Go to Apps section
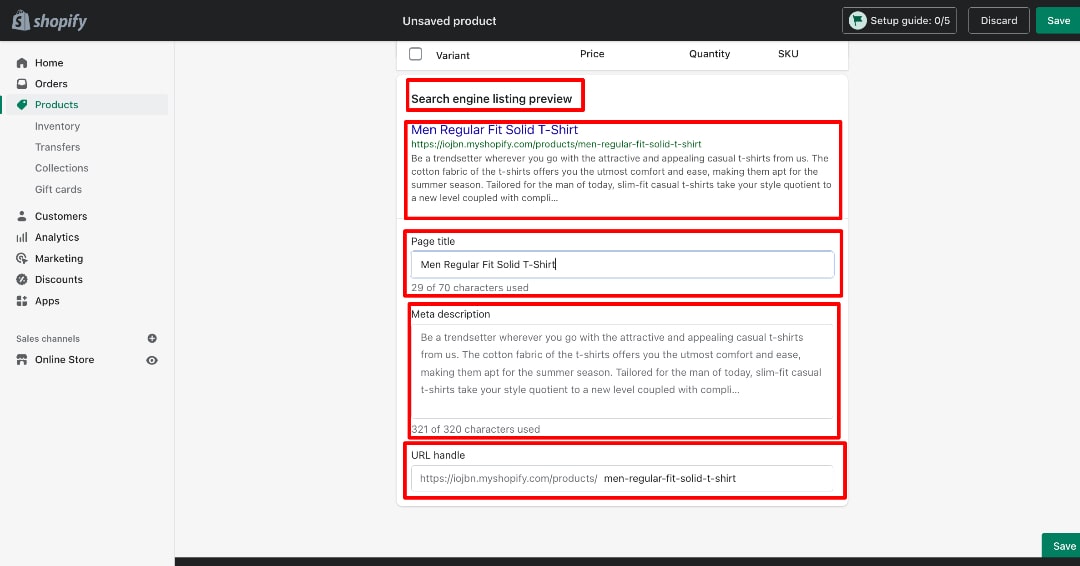This screenshot has width=1080, height=566. coord(47,301)
